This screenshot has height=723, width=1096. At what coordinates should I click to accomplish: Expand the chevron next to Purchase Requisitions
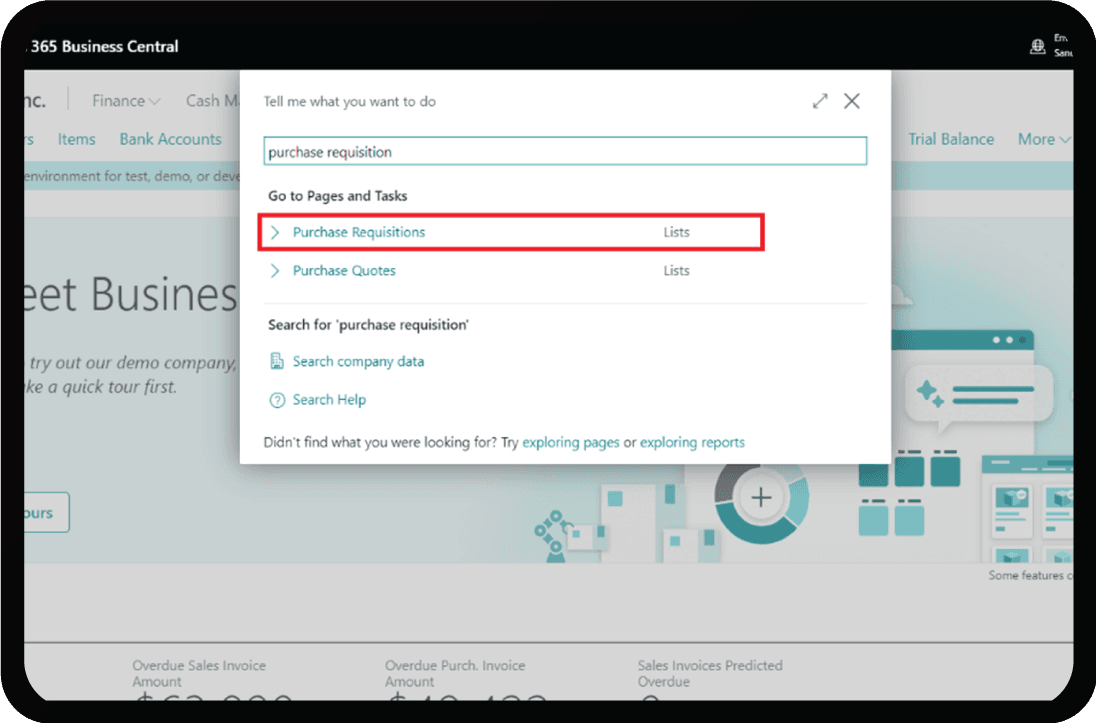[274, 231]
